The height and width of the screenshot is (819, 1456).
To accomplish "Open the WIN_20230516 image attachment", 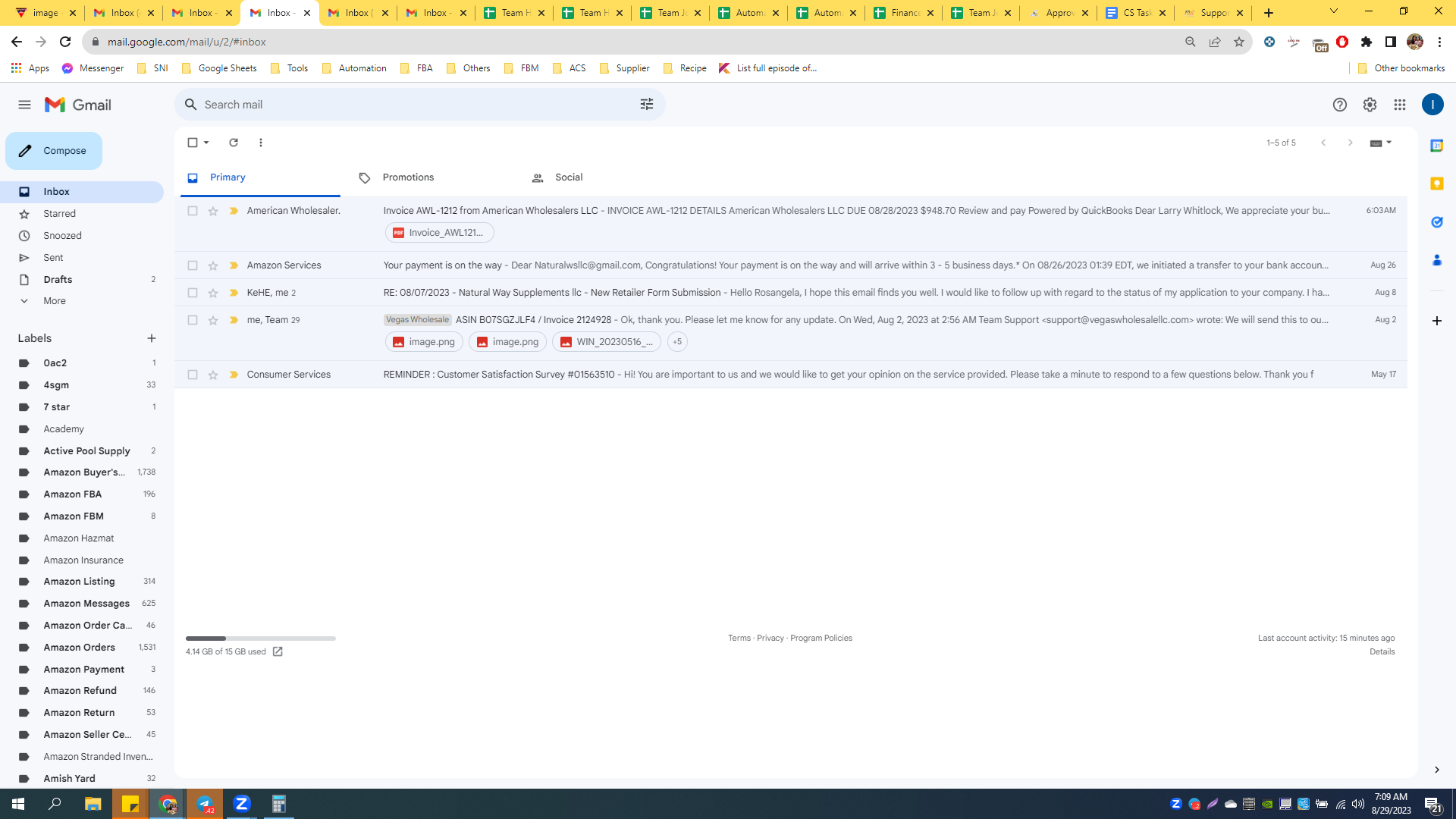I will tap(607, 342).
